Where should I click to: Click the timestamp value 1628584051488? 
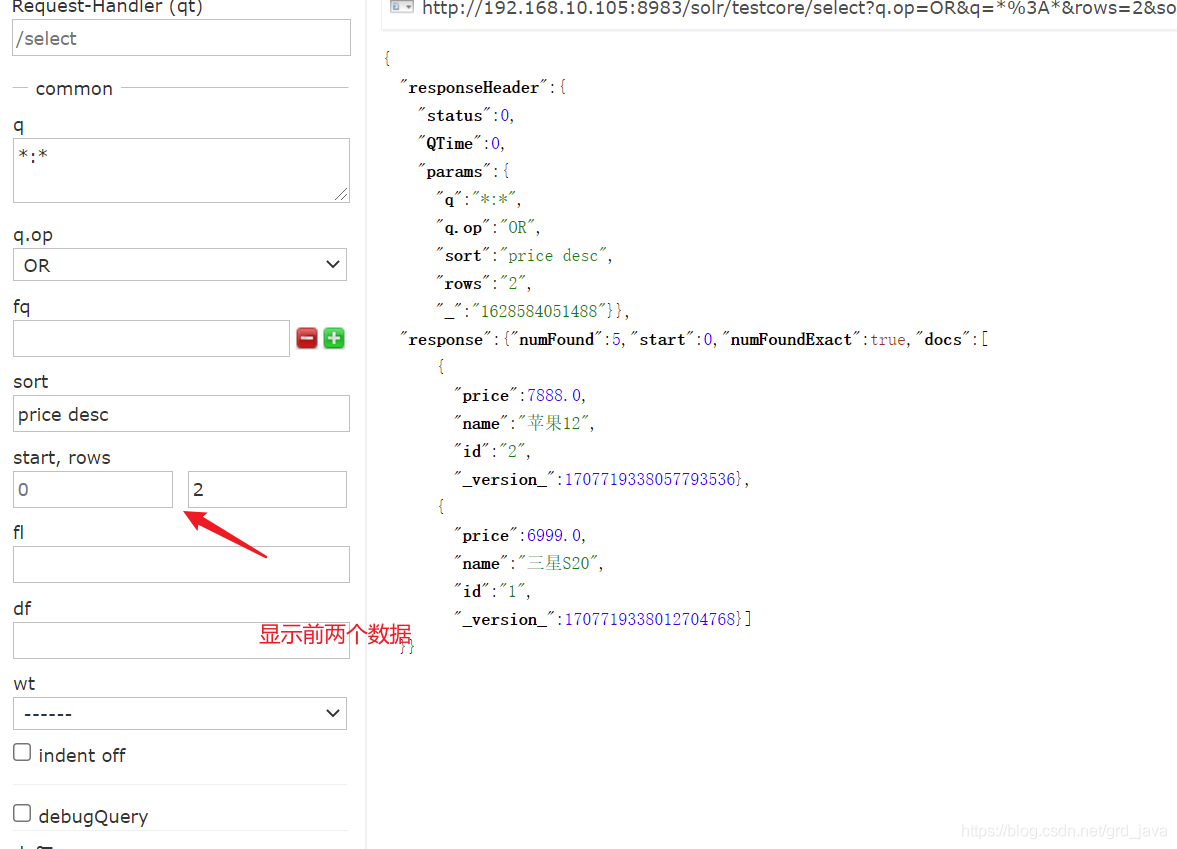pos(539,312)
